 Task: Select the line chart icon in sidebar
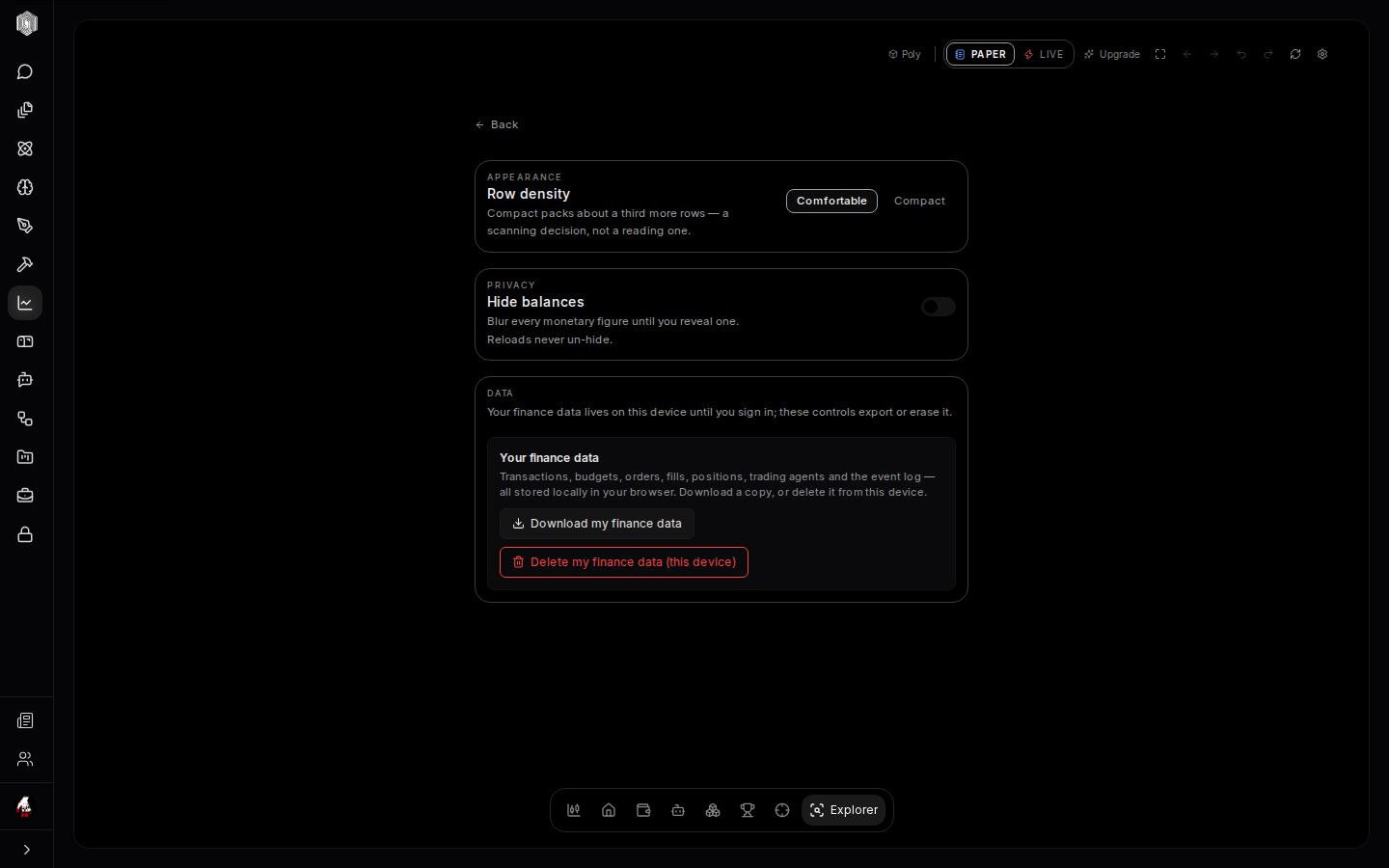25,303
